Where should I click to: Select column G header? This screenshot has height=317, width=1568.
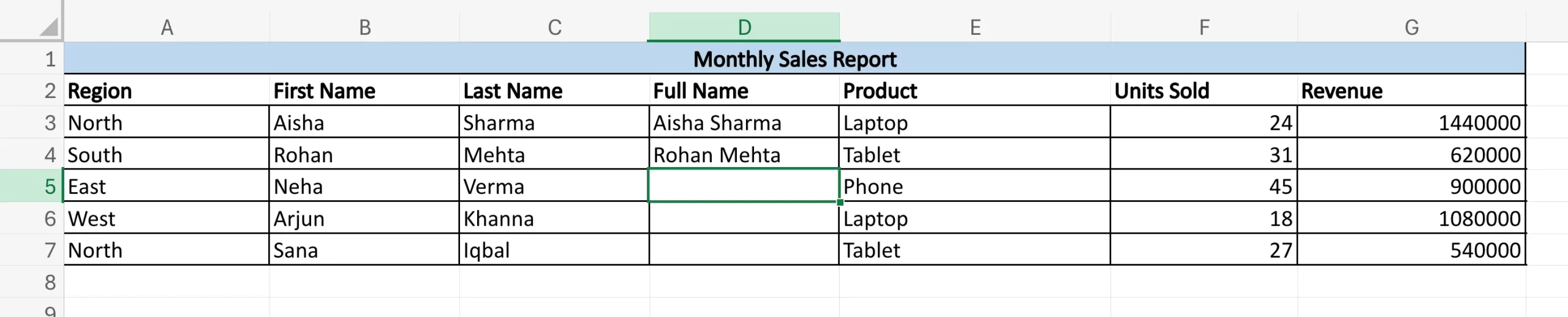click(1411, 27)
